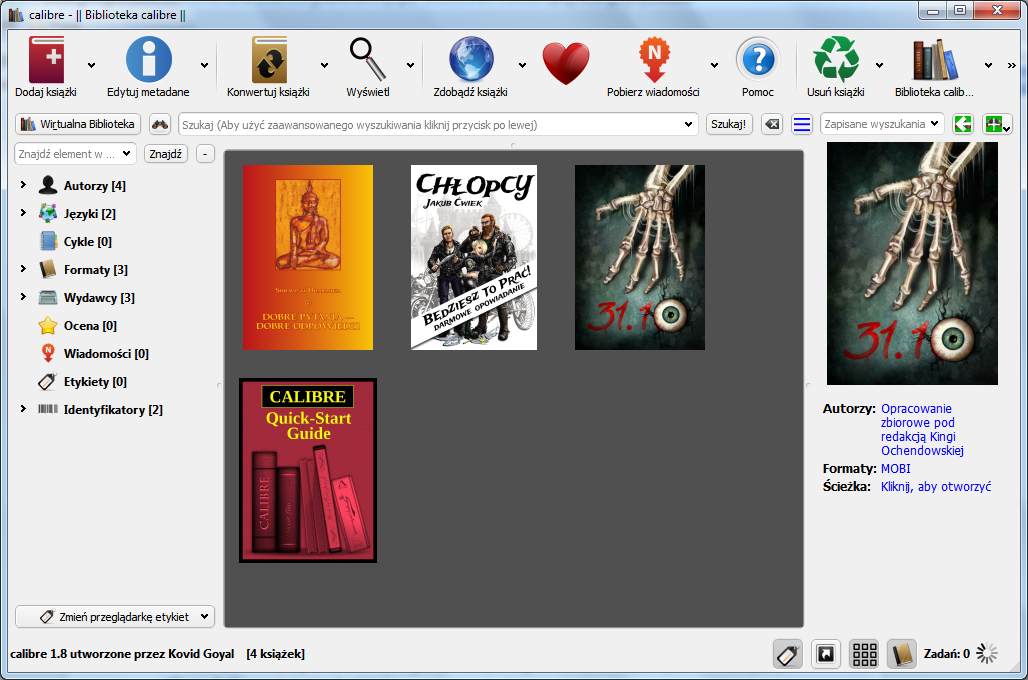1028x680 pixels.
Task: Click the Dodaj książki (add books) icon
Action: point(46,60)
